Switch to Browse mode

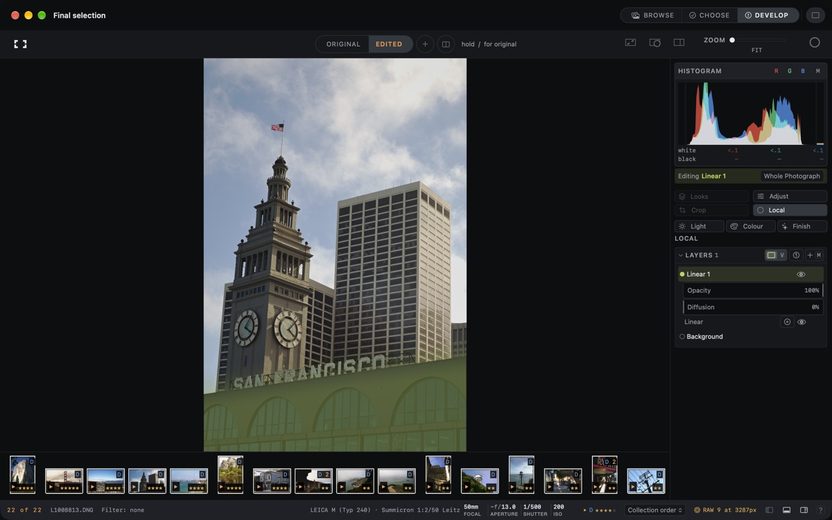653,15
